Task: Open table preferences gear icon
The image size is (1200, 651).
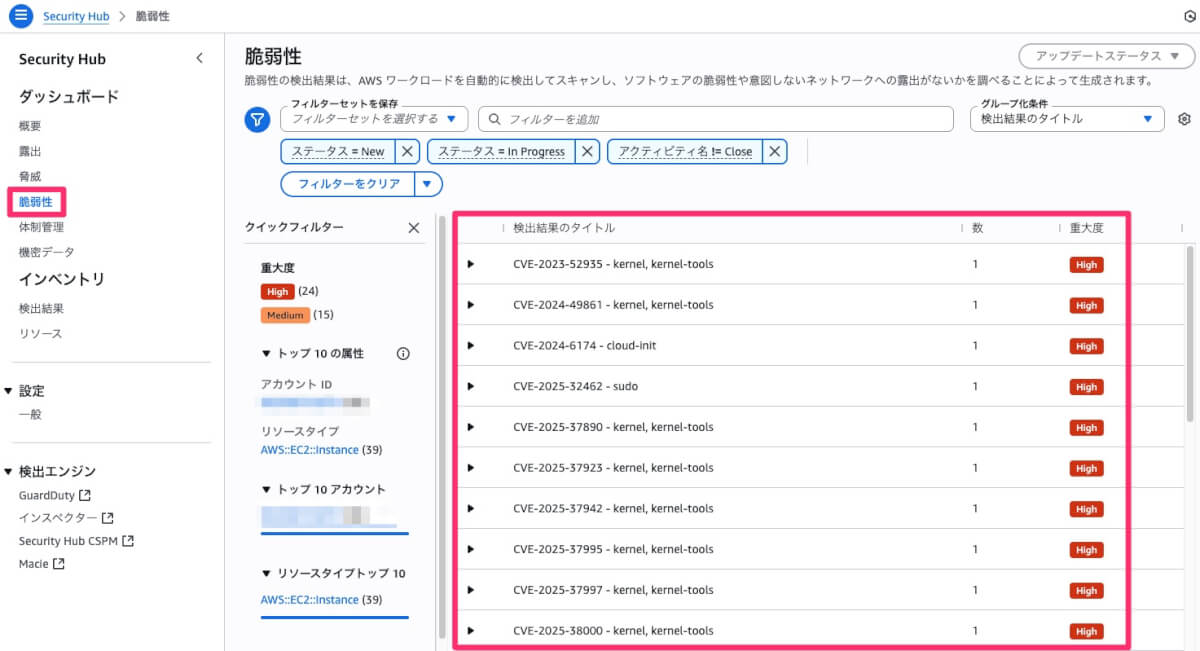Action: tap(1184, 119)
